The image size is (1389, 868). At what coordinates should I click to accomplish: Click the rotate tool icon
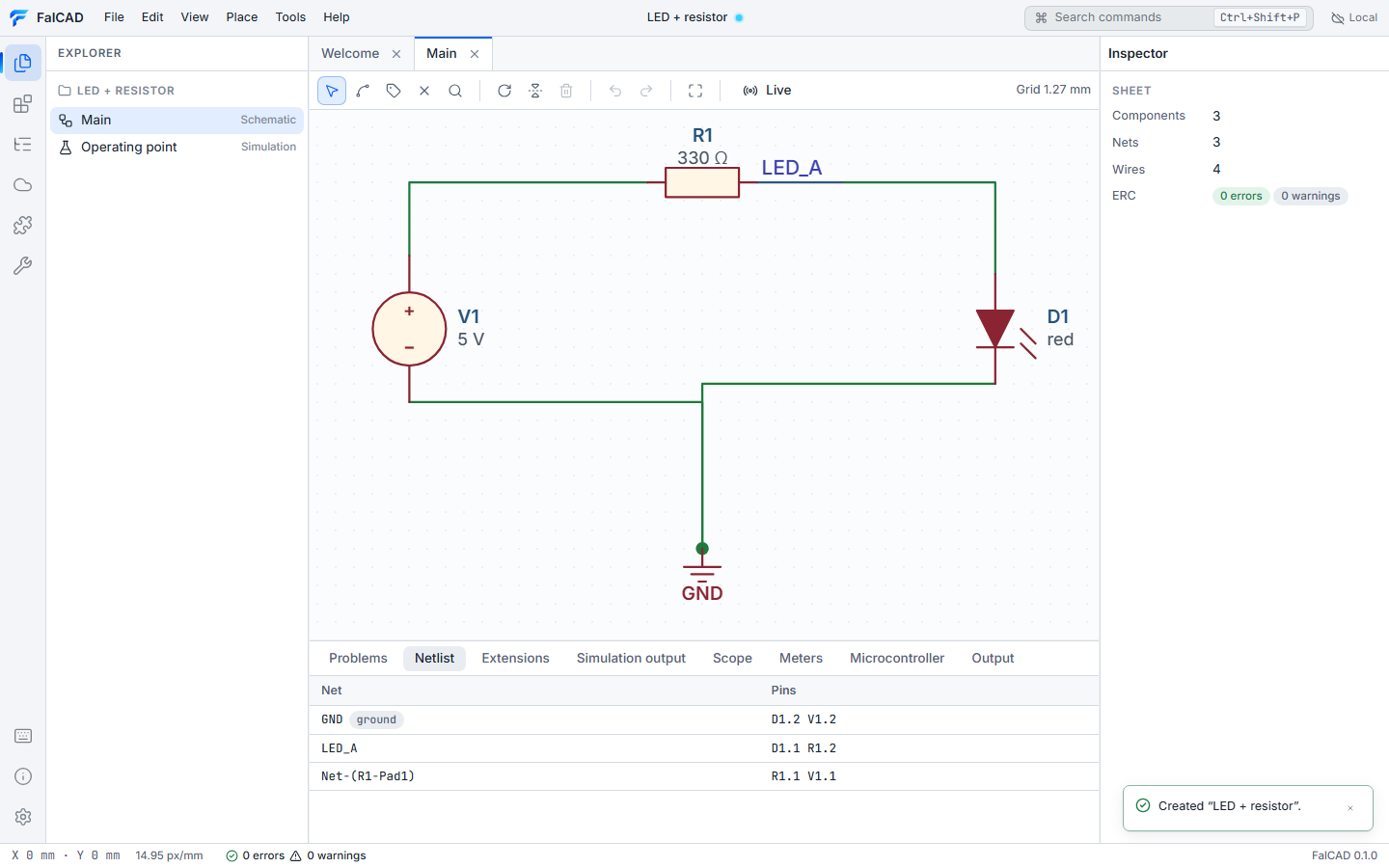coord(504,91)
